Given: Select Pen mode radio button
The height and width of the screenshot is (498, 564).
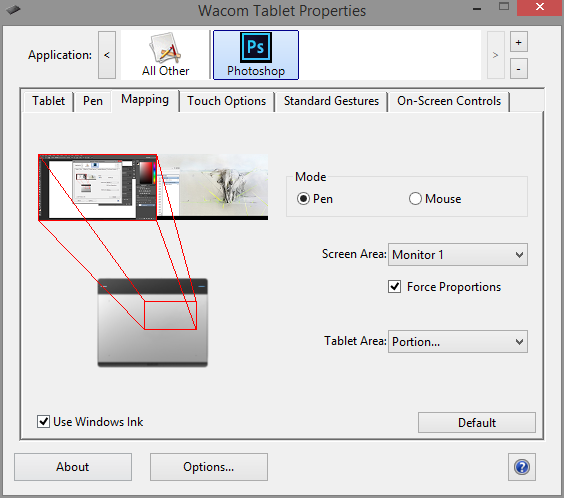Looking at the screenshot, I should click(x=303, y=198).
